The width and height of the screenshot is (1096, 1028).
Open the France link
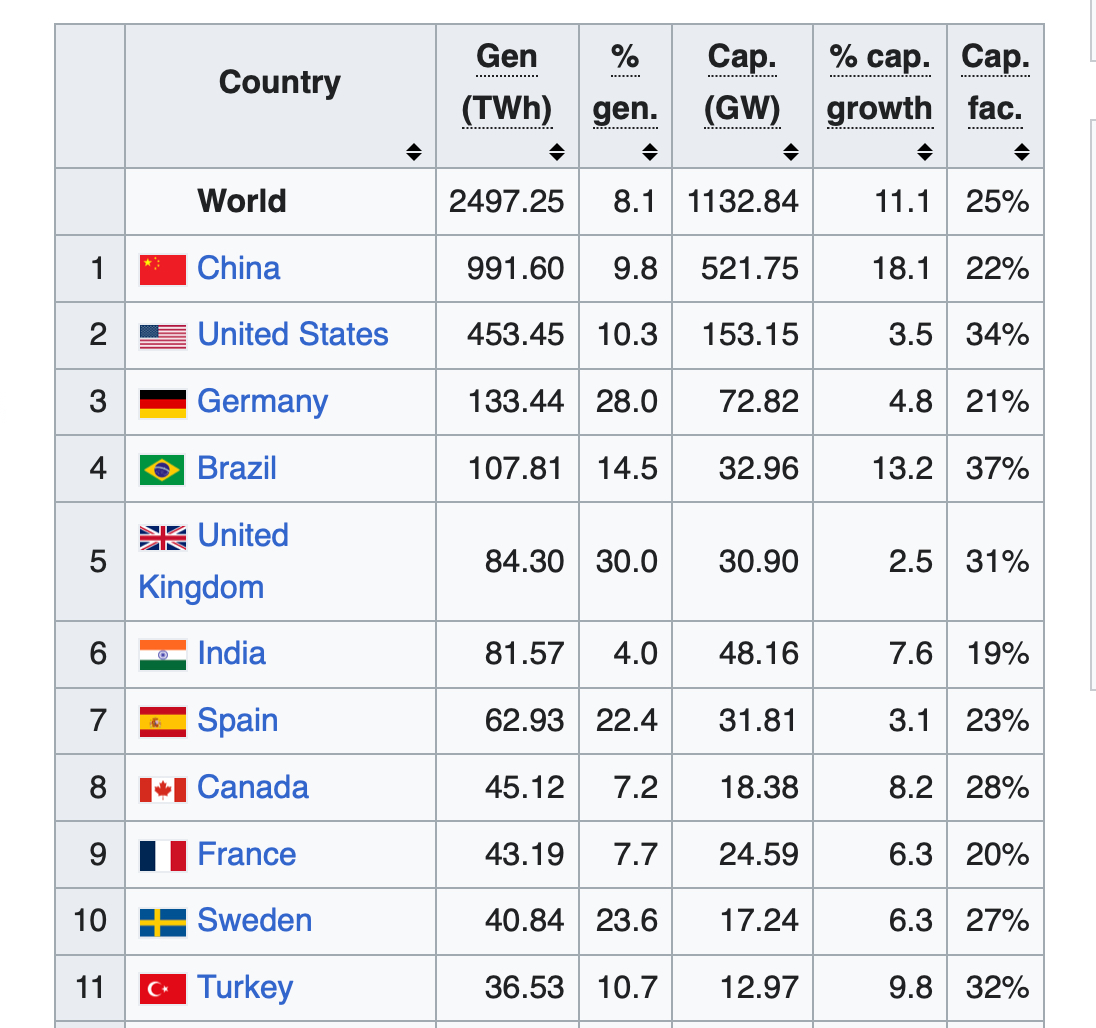pyautogui.click(x=246, y=855)
